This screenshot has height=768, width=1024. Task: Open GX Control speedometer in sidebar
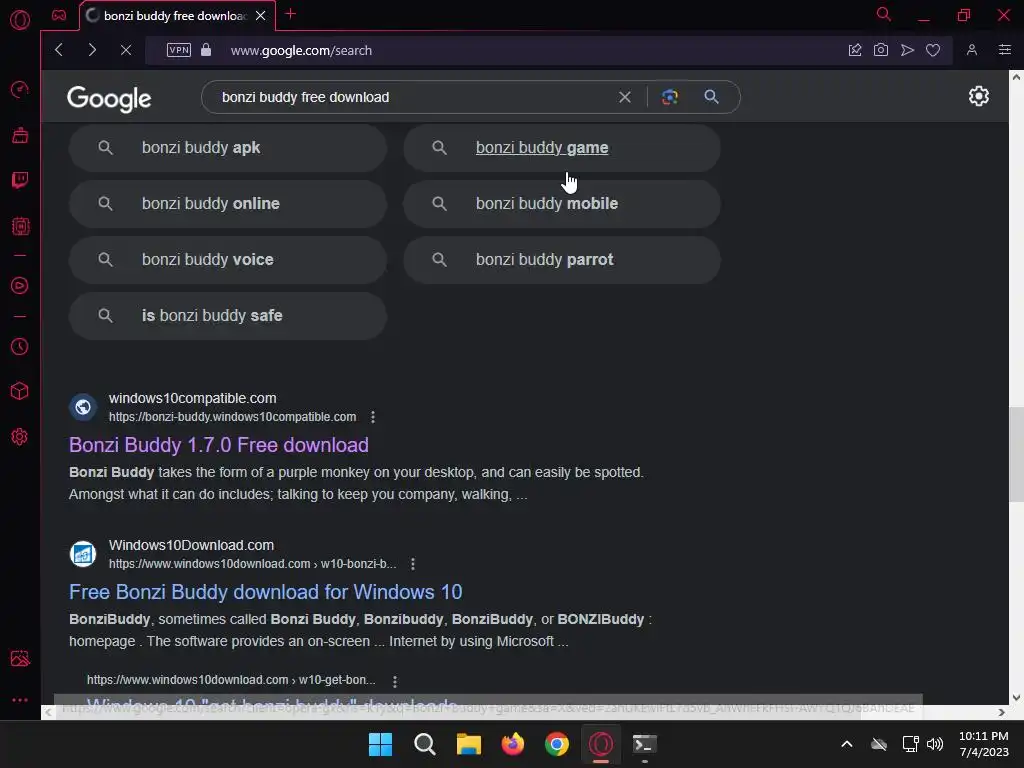[20, 89]
